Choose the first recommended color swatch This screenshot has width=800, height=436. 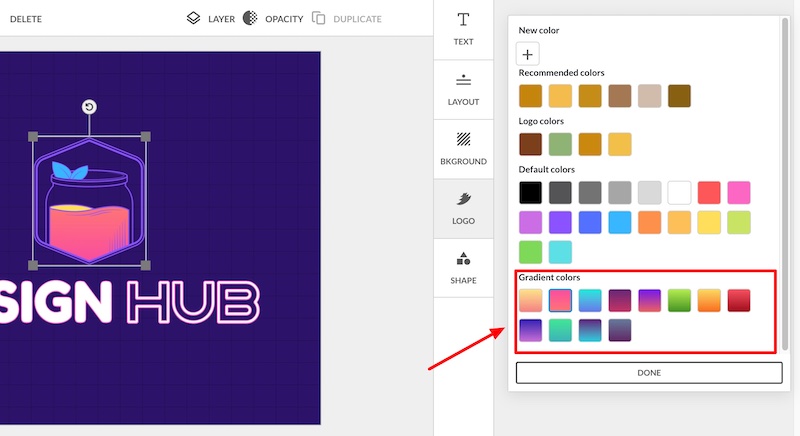[x=530, y=96]
